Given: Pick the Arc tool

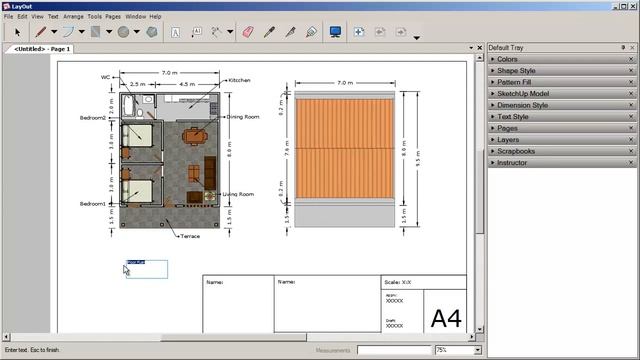Looking at the screenshot, I should (x=68, y=32).
